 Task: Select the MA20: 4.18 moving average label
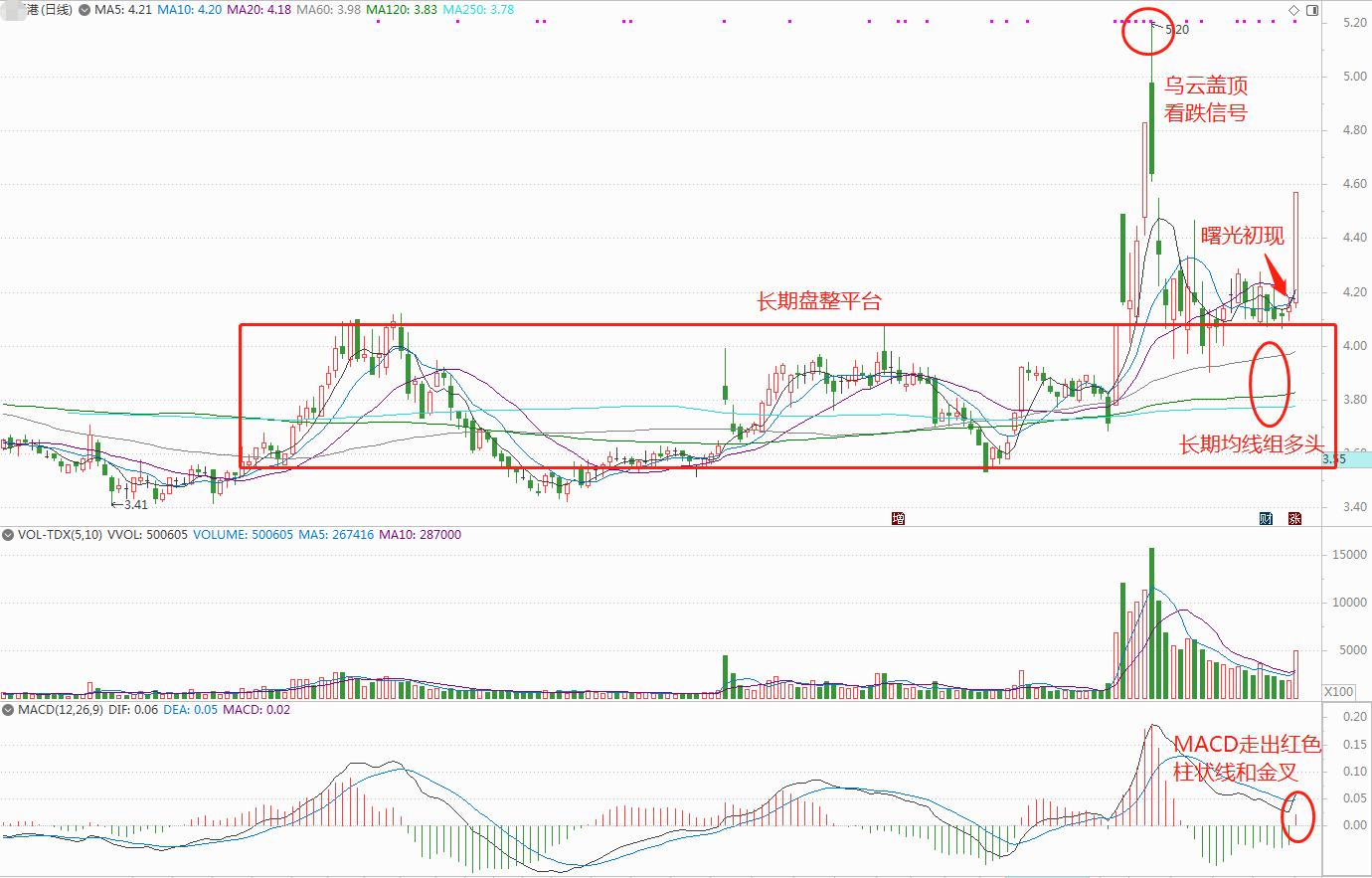coord(258,10)
